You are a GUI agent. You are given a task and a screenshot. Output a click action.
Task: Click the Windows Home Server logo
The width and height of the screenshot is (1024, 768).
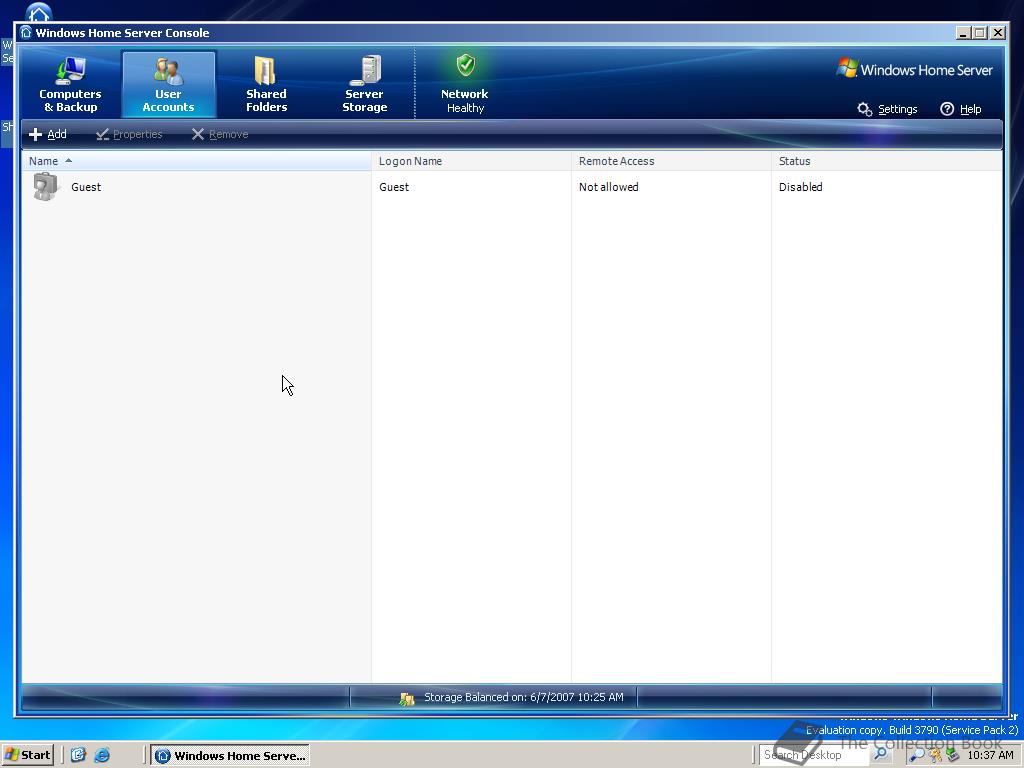pos(914,69)
